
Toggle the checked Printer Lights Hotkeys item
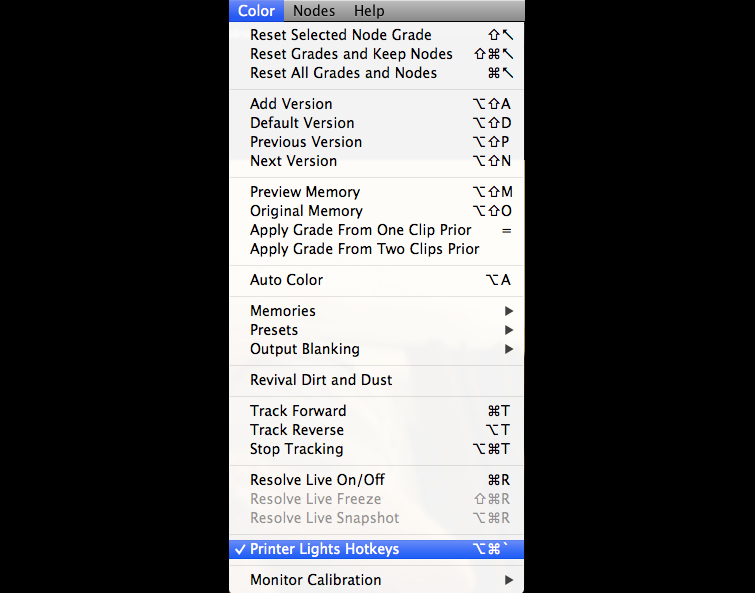point(325,549)
